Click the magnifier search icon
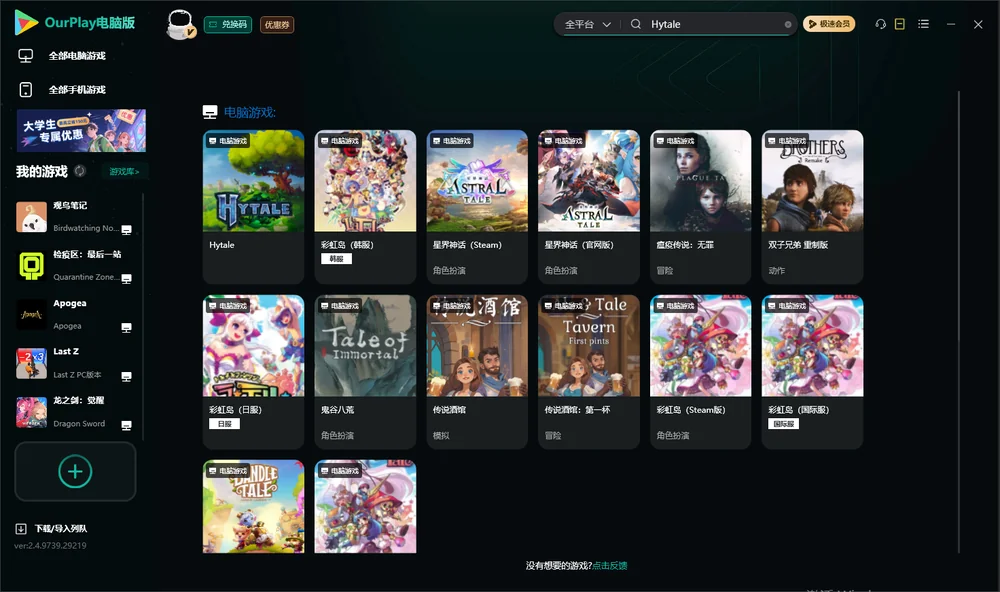This screenshot has width=1000, height=592. 636,24
